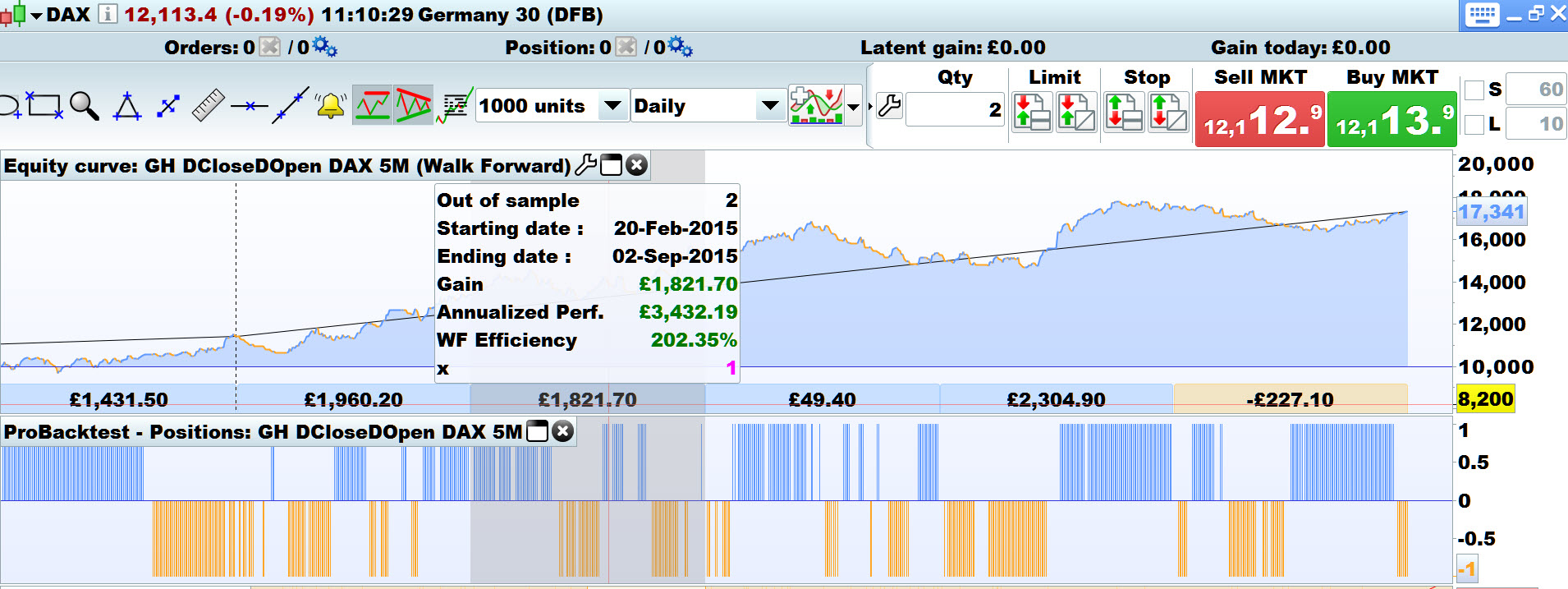
Task: Click the first Stop order icon
Action: coord(1124,112)
